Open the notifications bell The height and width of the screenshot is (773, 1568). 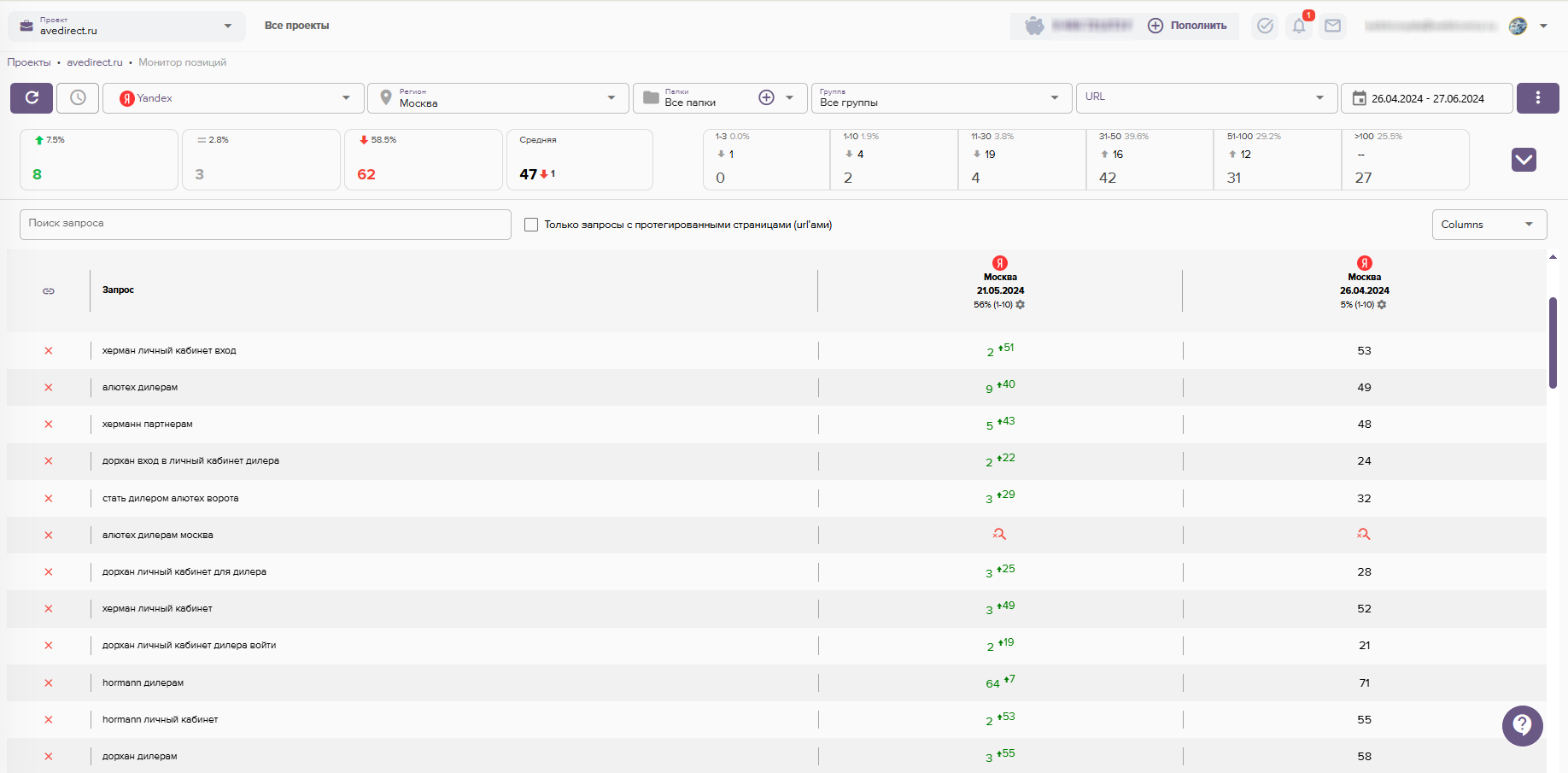coord(1298,26)
